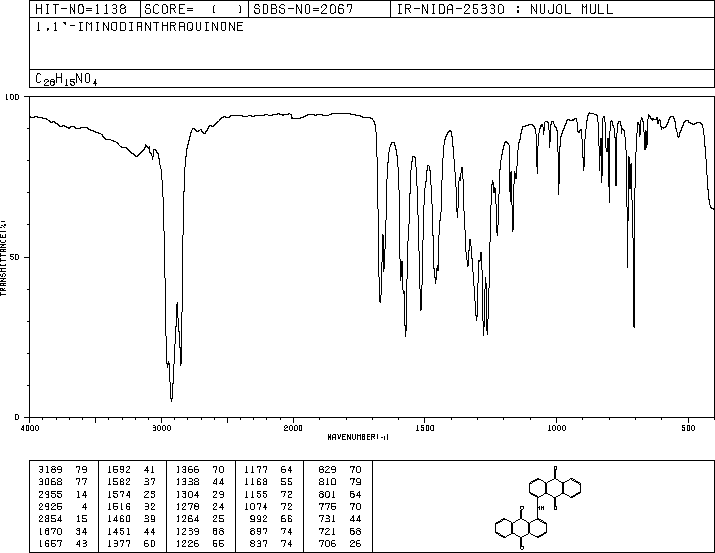Click peak table row 721 68
The height and width of the screenshot is (553, 715).
point(340,532)
